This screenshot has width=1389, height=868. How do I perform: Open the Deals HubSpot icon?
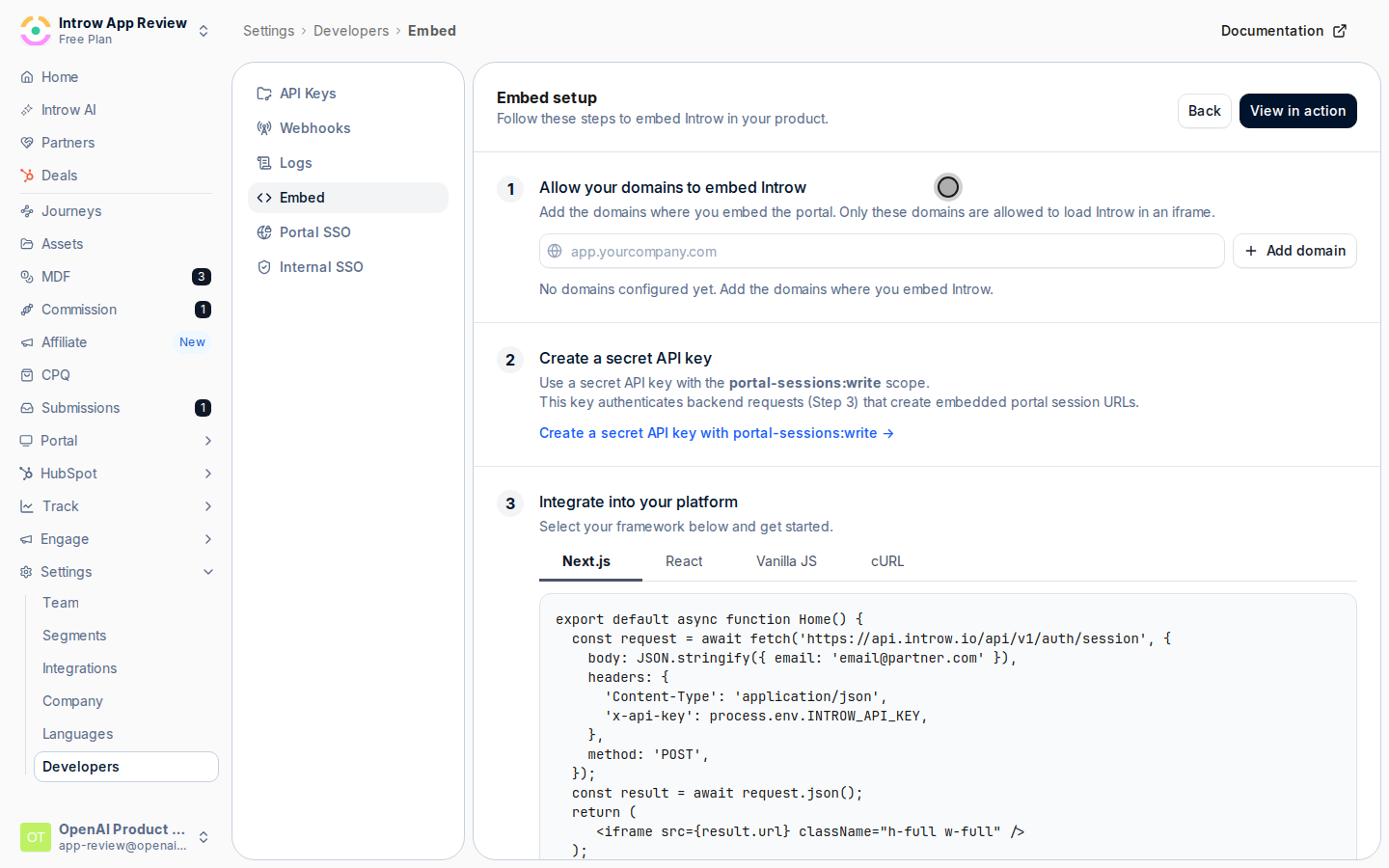(27, 176)
